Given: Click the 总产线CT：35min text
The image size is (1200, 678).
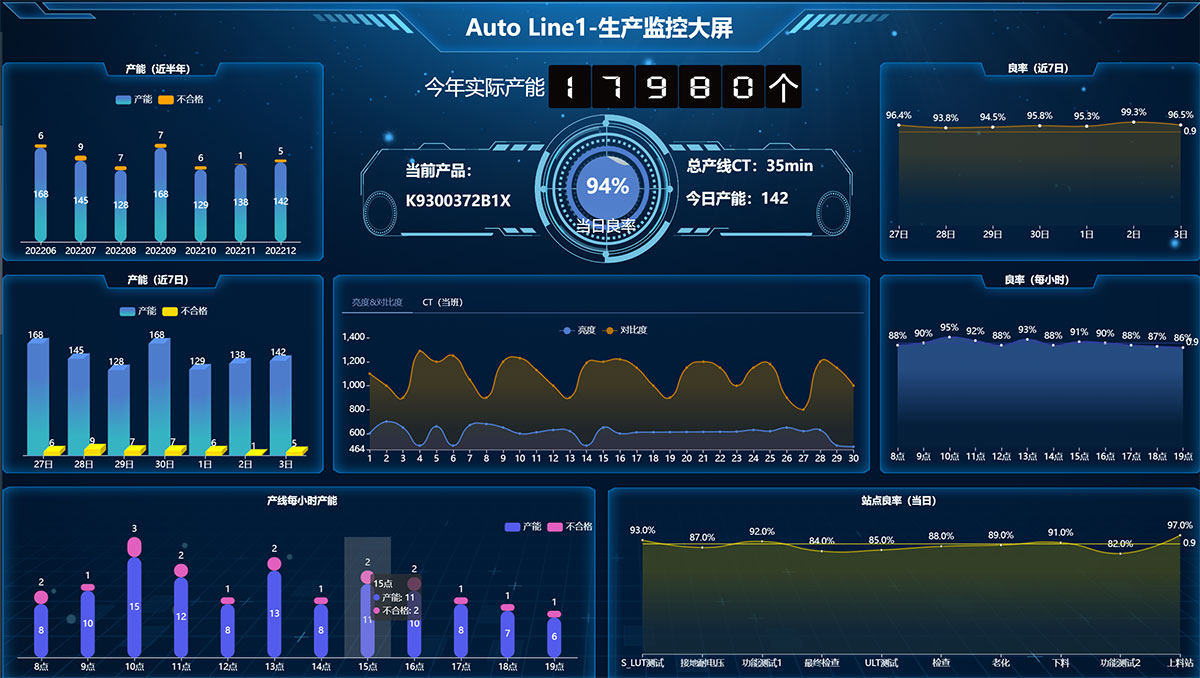Looking at the screenshot, I should click(x=750, y=166).
